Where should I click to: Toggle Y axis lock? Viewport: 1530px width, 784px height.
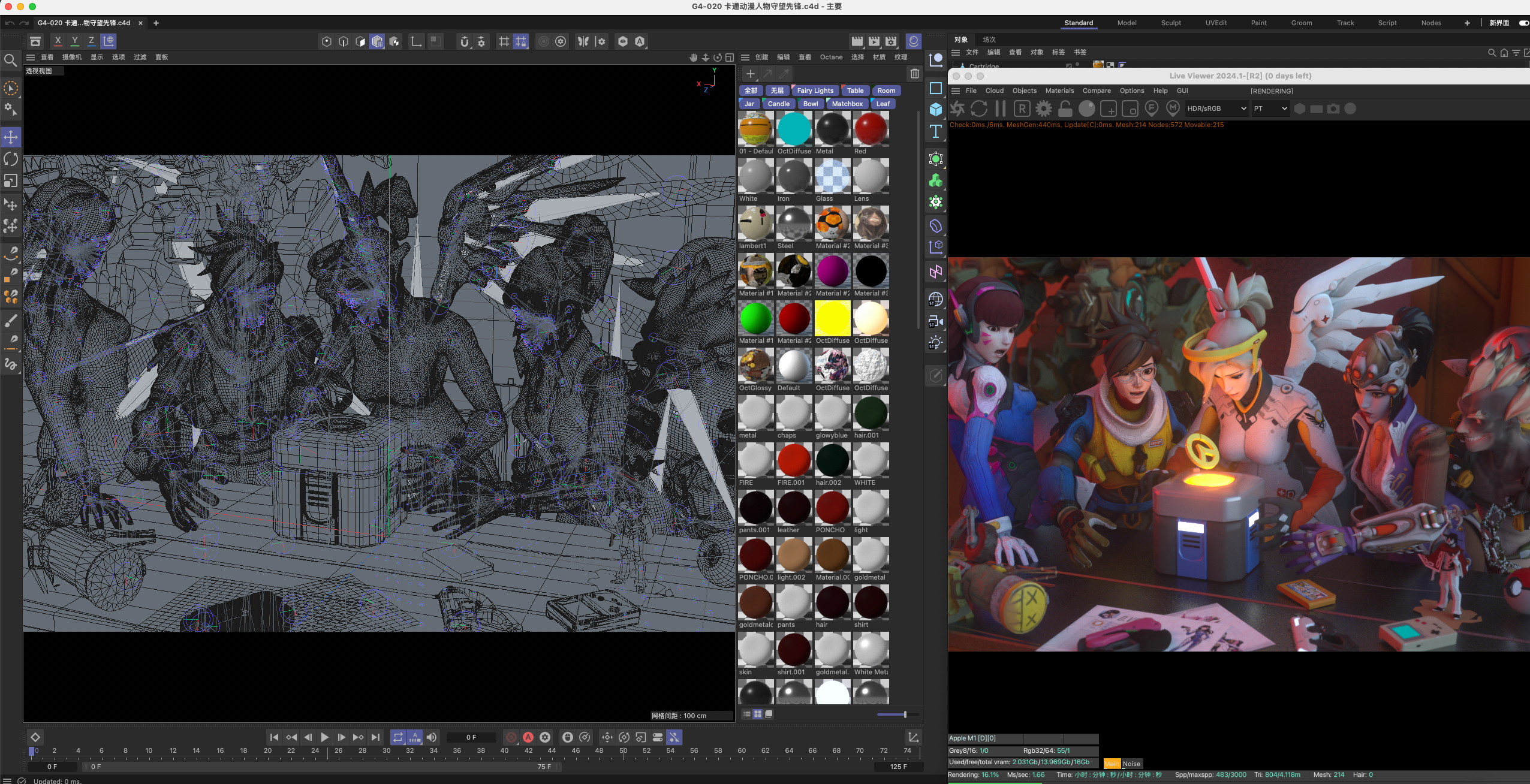pos(74,41)
